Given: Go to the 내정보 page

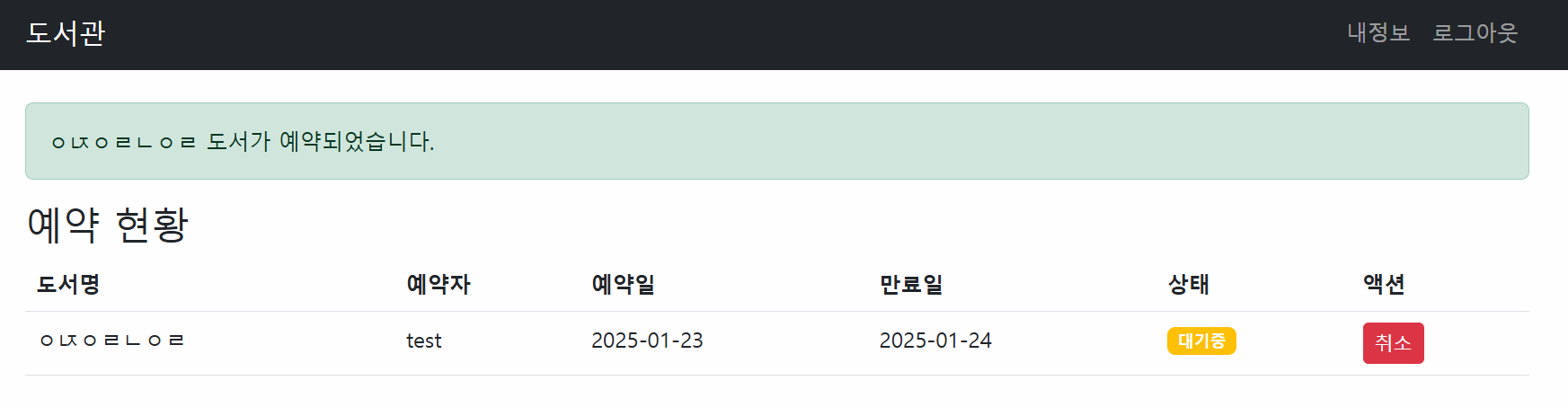Looking at the screenshot, I should pos(1378,33).
